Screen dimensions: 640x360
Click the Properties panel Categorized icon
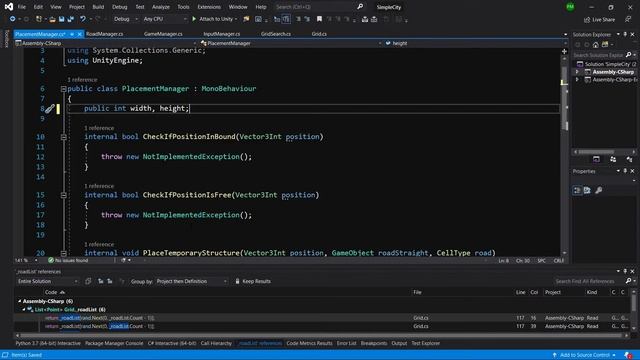click(x=577, y=190)
